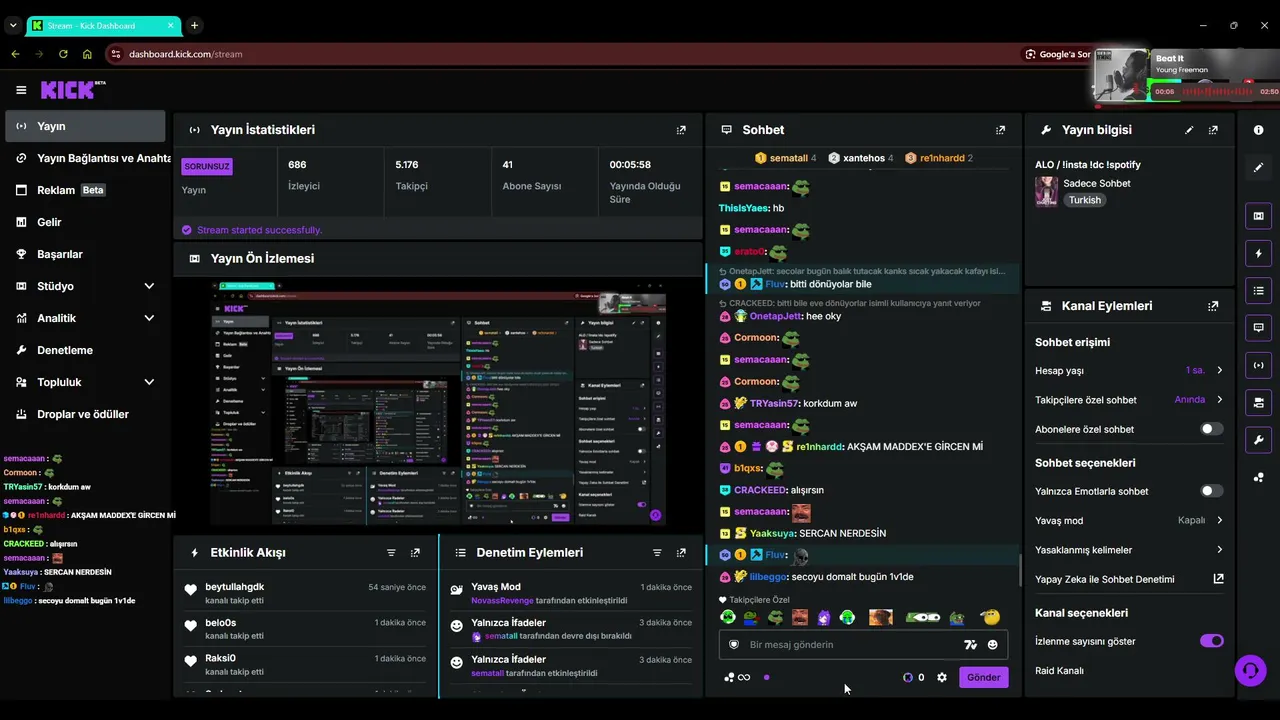Click NovassRevenge in moderation actions
The image size is (1280, 720).
503,601
